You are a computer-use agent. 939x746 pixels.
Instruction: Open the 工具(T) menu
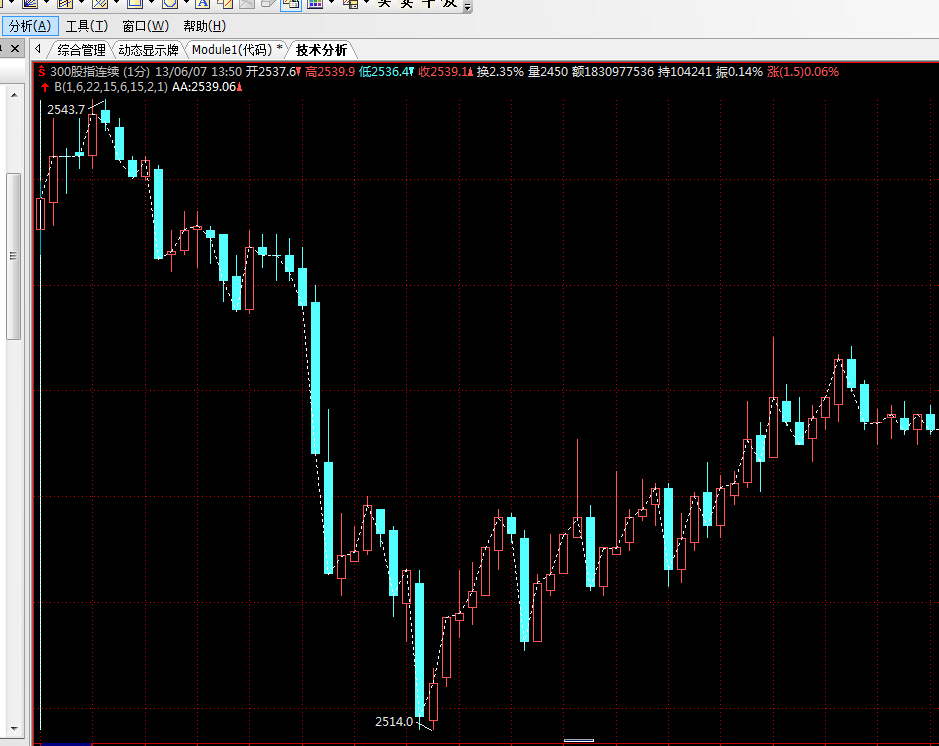tap(86, 26)
